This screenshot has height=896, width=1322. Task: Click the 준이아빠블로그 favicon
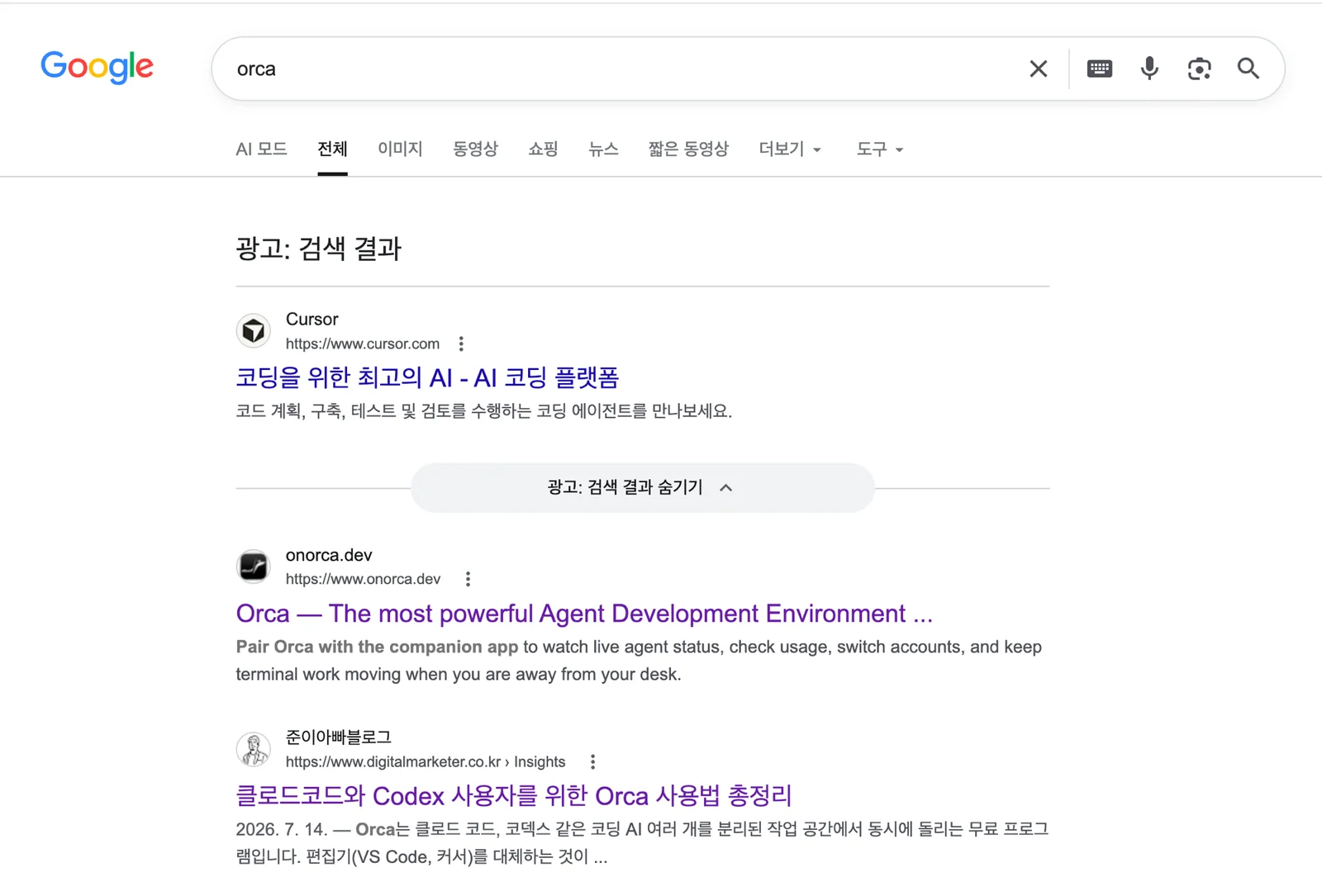(254, 749)
